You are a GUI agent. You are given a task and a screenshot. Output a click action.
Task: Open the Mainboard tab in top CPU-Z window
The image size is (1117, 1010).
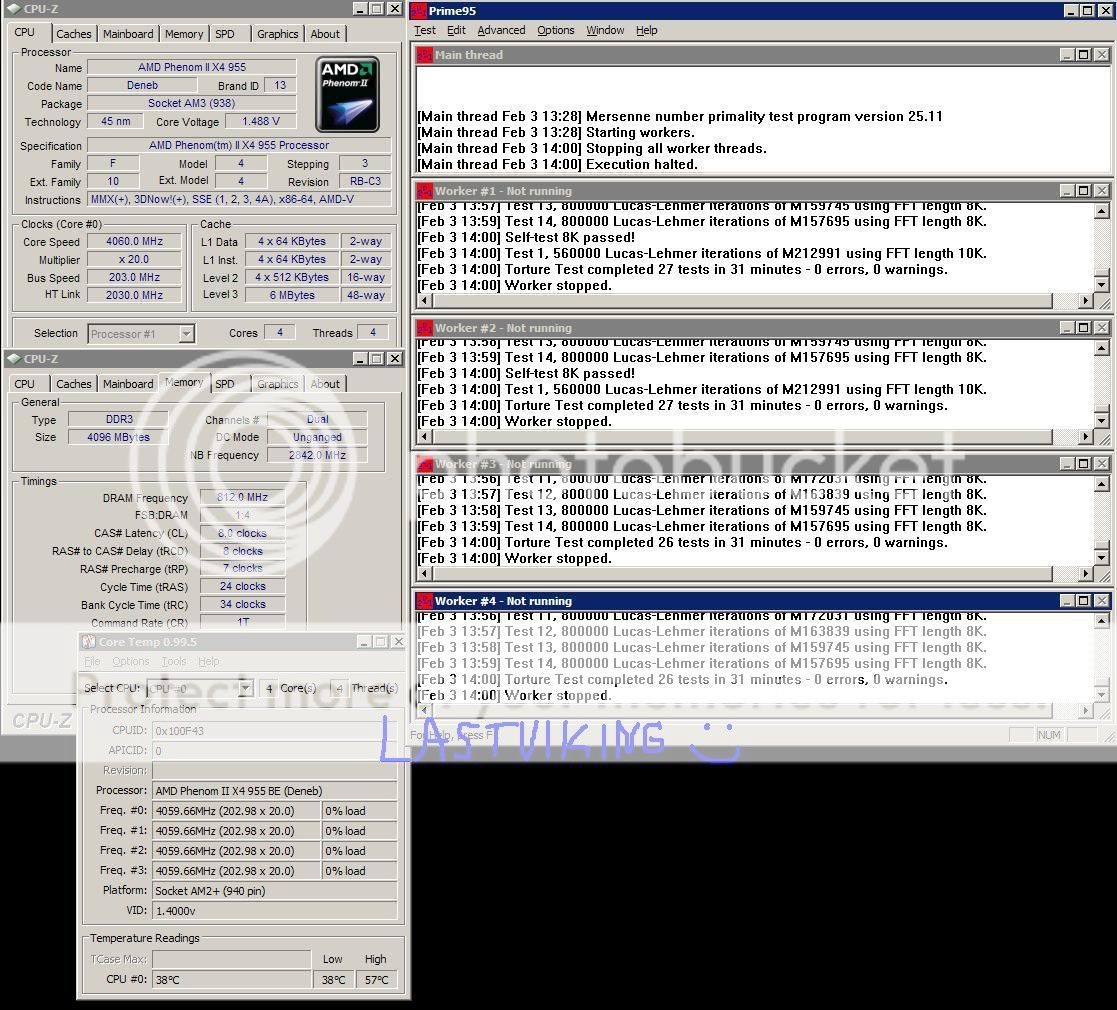pyautogui.click(x=128, y=34)
